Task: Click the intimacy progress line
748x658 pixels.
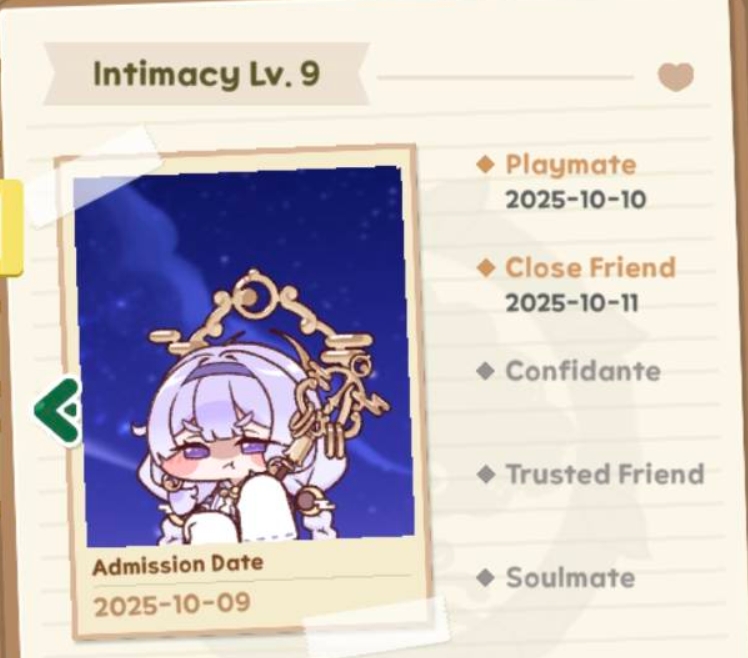Action: [x=506, y=77]
